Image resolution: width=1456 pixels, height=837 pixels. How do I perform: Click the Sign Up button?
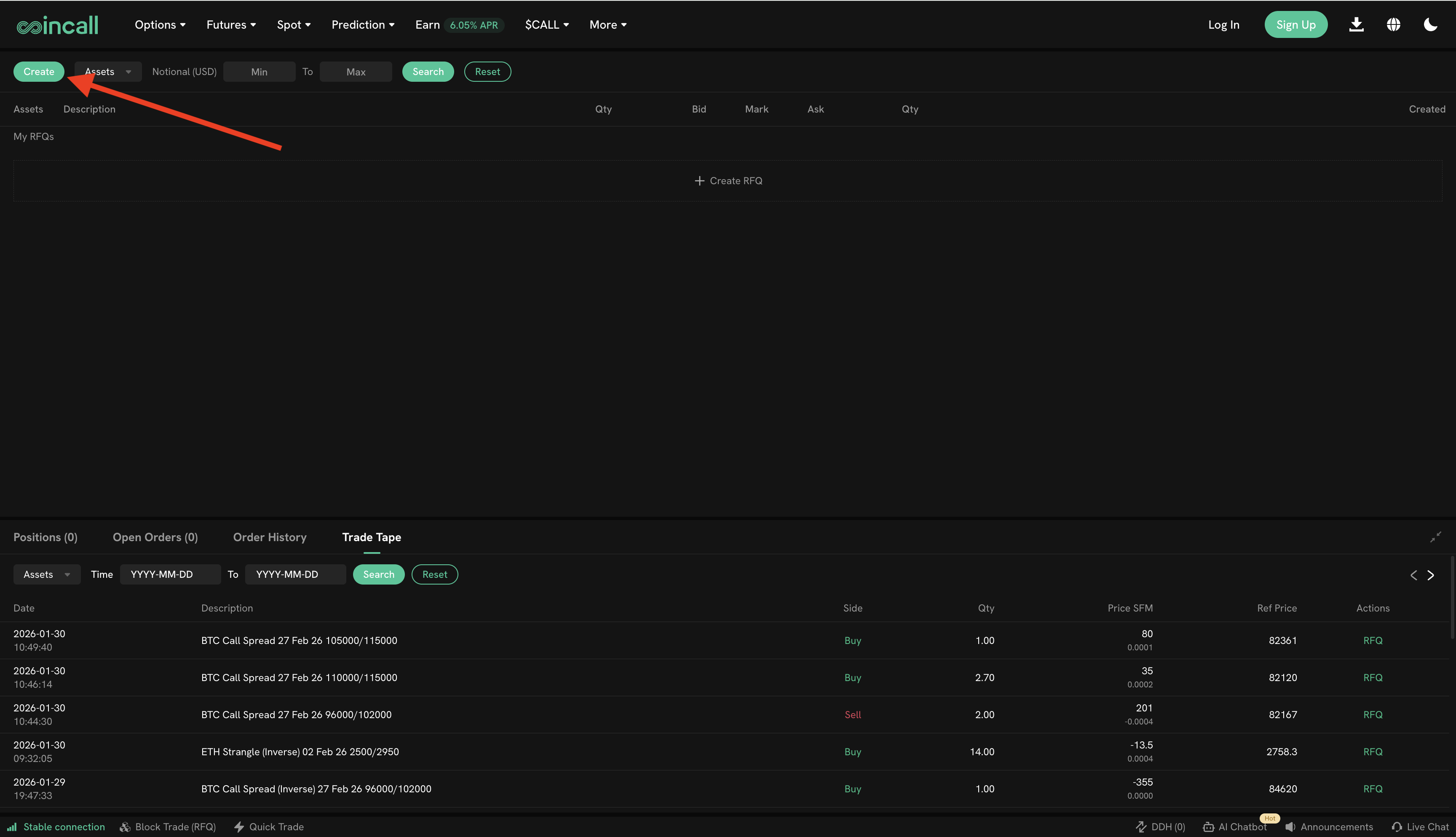tap(1295, 25)
